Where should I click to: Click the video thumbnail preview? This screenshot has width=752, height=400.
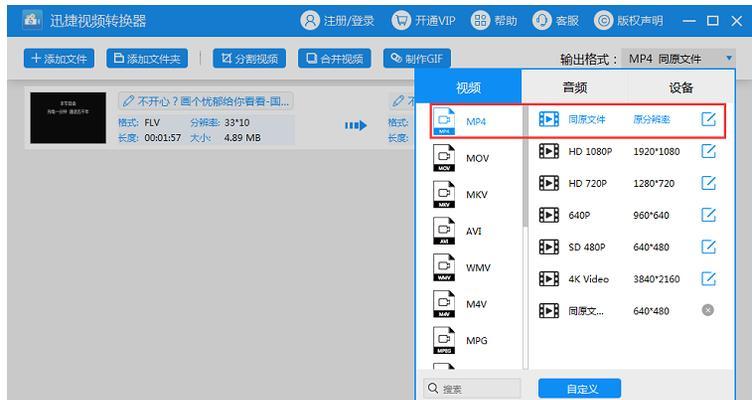pyautogui.click(x=68, y=118)
